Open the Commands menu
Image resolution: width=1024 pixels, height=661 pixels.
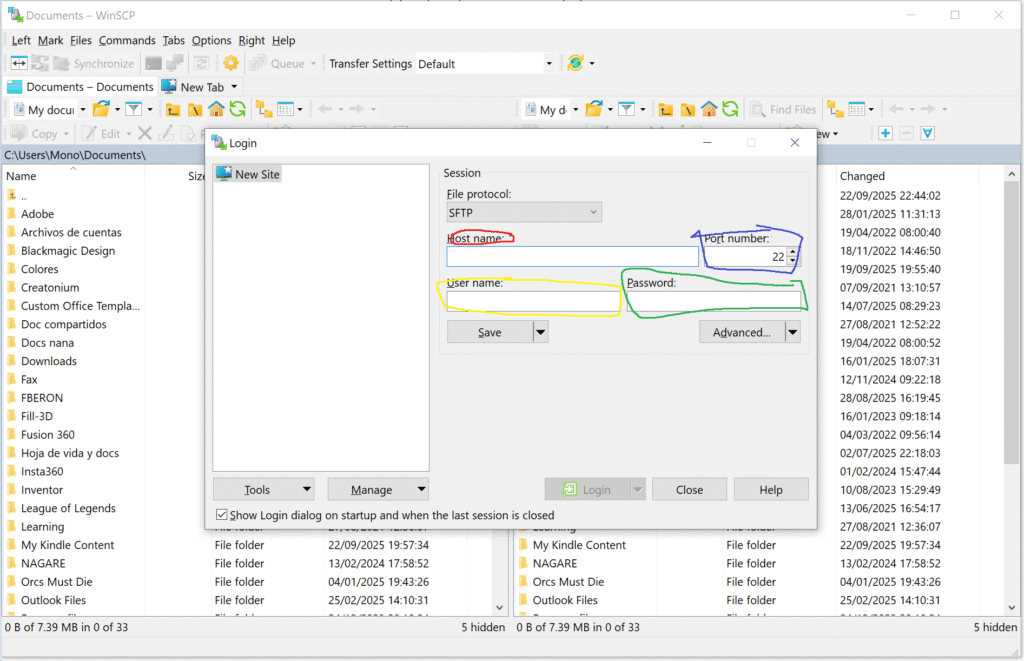tap(127, 40)
